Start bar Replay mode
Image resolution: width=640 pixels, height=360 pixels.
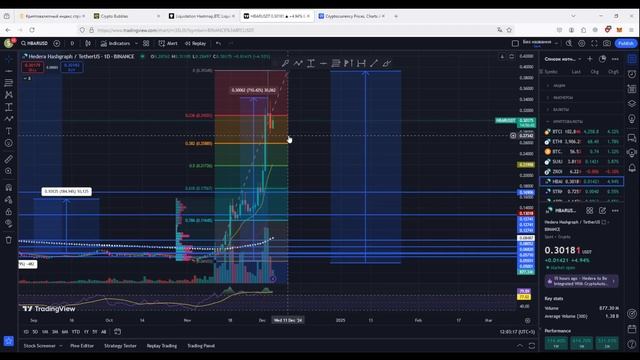[x=196, y=43]
